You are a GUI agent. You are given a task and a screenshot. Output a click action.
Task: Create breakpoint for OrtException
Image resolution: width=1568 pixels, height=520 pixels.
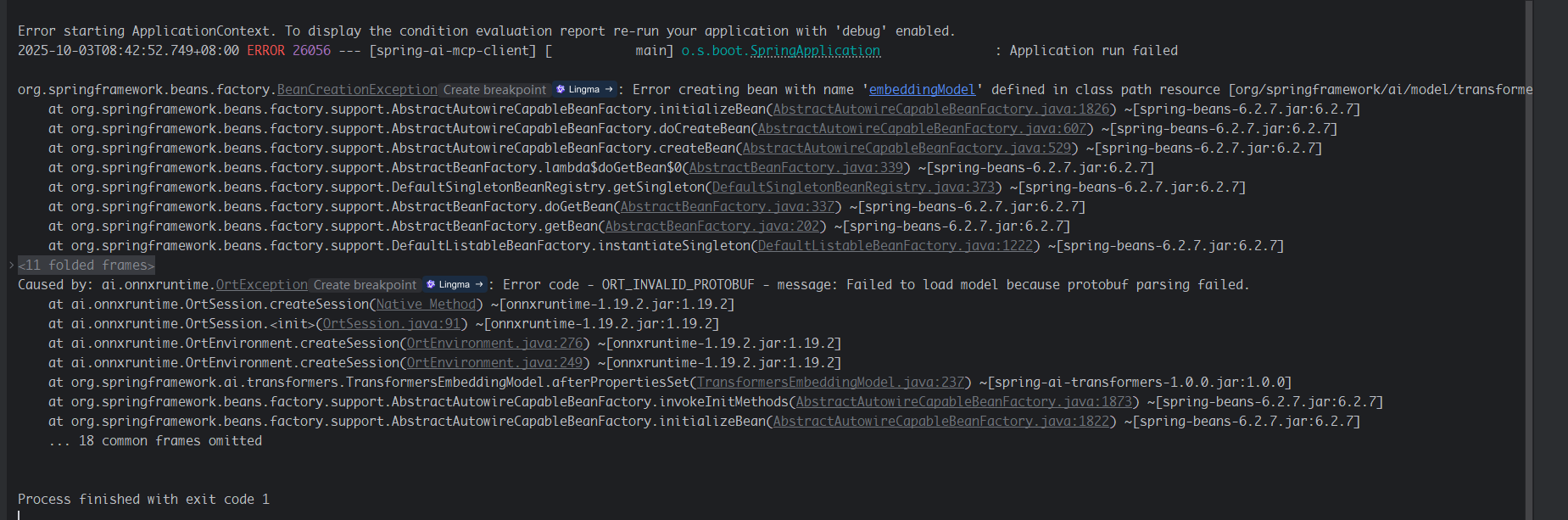(365, 285)
